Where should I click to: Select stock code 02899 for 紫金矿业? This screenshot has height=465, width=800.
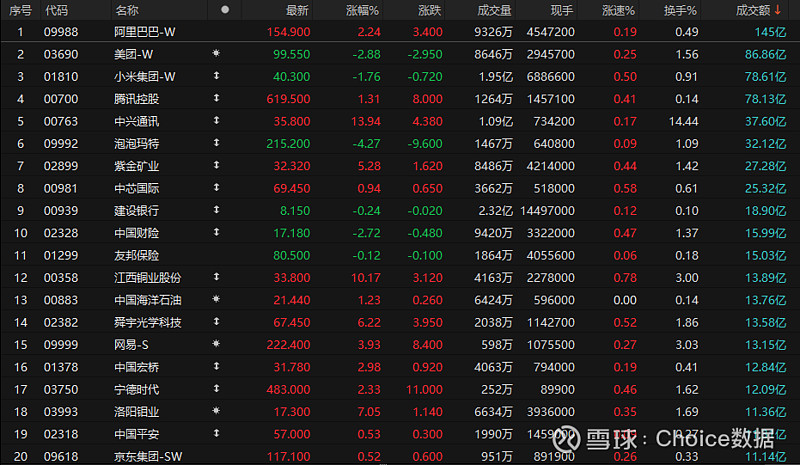[61, 166]
